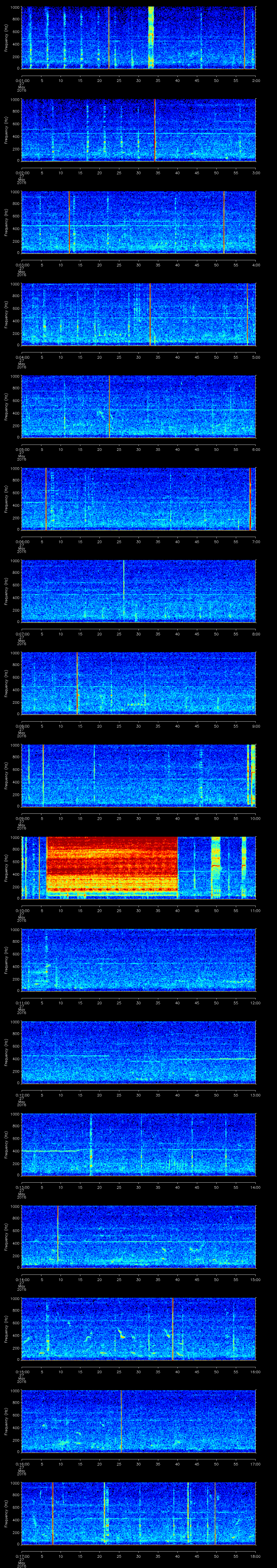
Task: Click 'Frequency (Hz)' axis label of 0:10:00 panel
Action: [6, 868]
